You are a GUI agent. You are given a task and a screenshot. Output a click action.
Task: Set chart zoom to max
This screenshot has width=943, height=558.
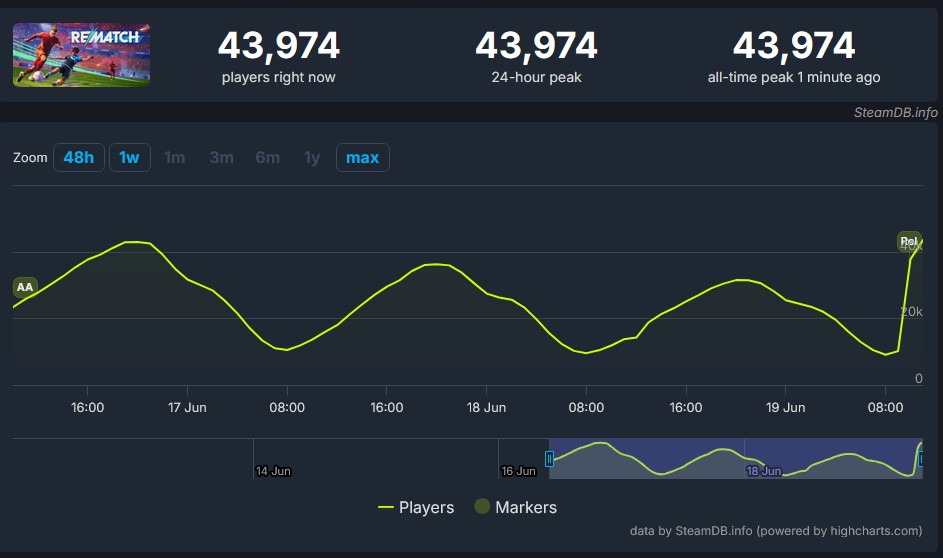363,158
